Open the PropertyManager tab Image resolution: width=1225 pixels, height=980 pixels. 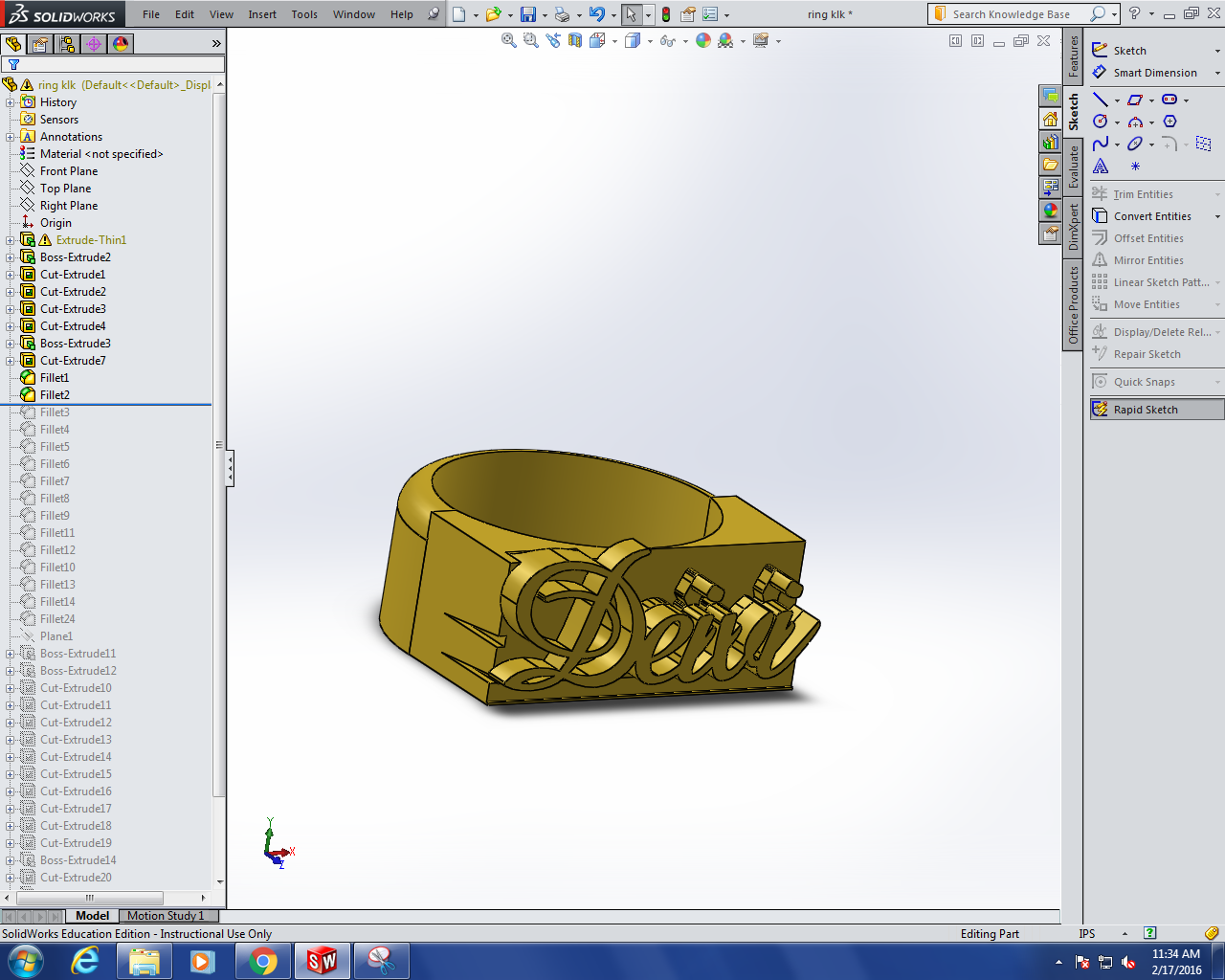coord(40,44)
